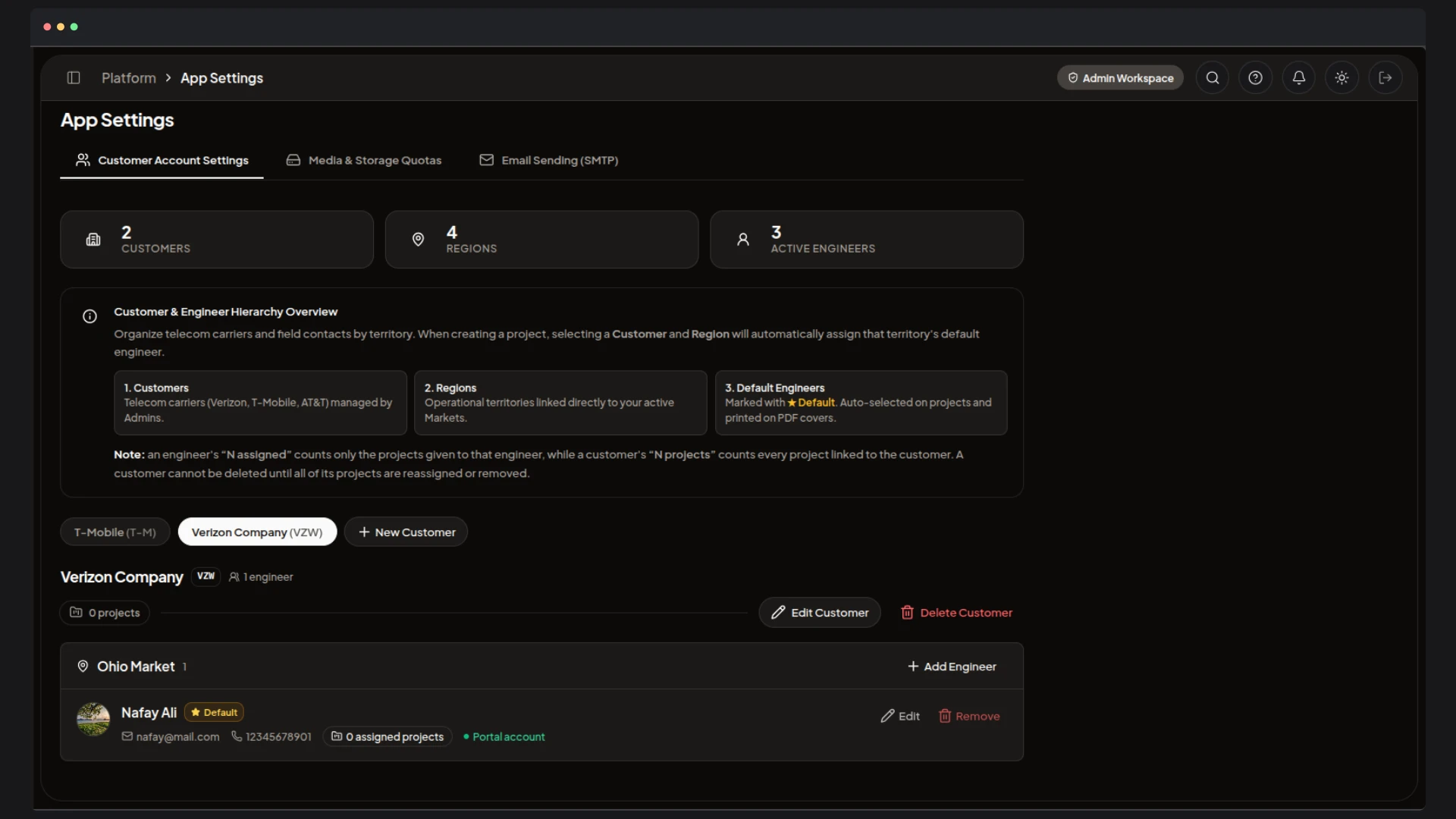This screenshot has height=819, width=1456.
Task: Click the 3. Default Engineers info card
Action: (861, 403)
